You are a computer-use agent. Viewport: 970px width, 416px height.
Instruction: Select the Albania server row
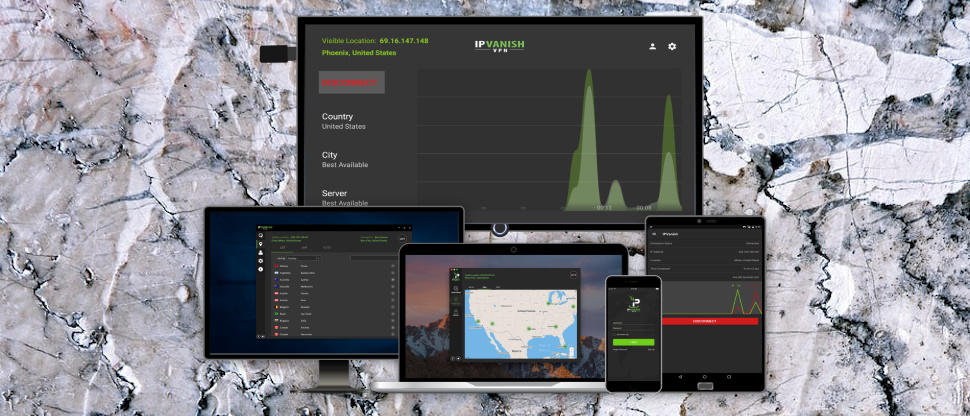tap(334, 266)
